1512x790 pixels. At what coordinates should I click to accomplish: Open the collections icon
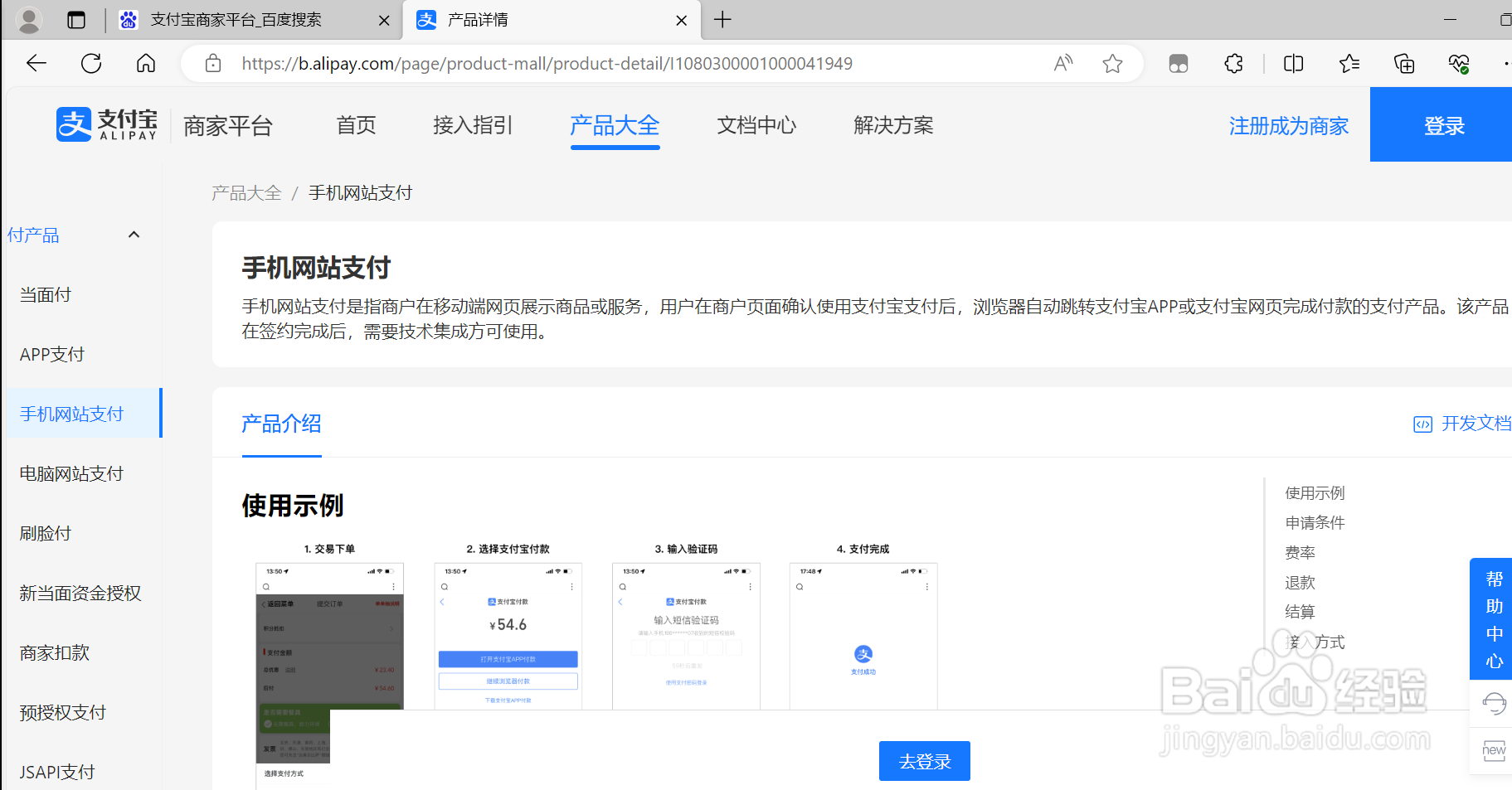pyautogui.click(x=1404, y=63)
